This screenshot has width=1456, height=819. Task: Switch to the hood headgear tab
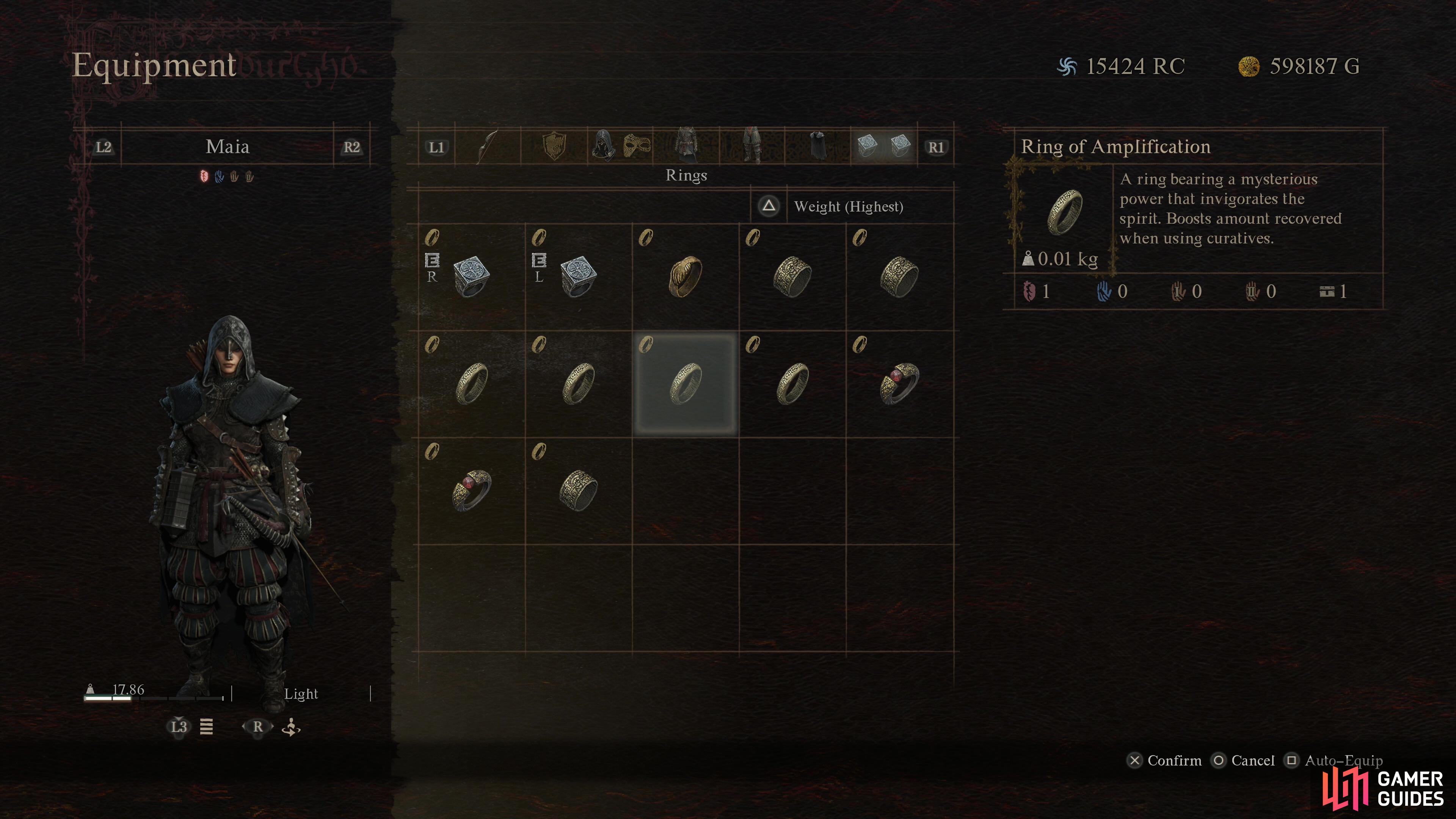604,146
